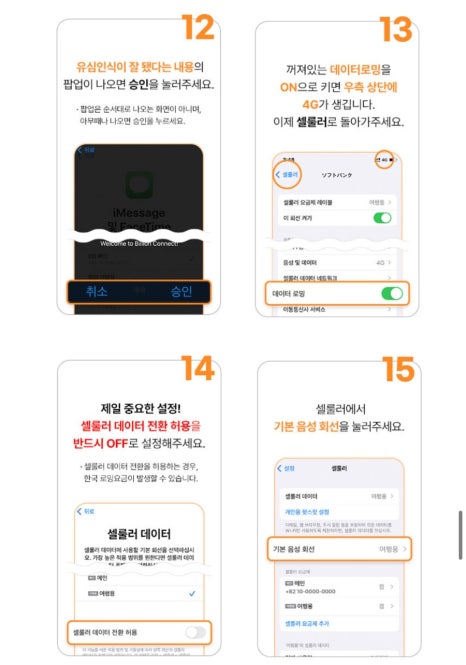Click the 4G status indicator circle
The width and height of the screenshot is (466, 665).
384,160
